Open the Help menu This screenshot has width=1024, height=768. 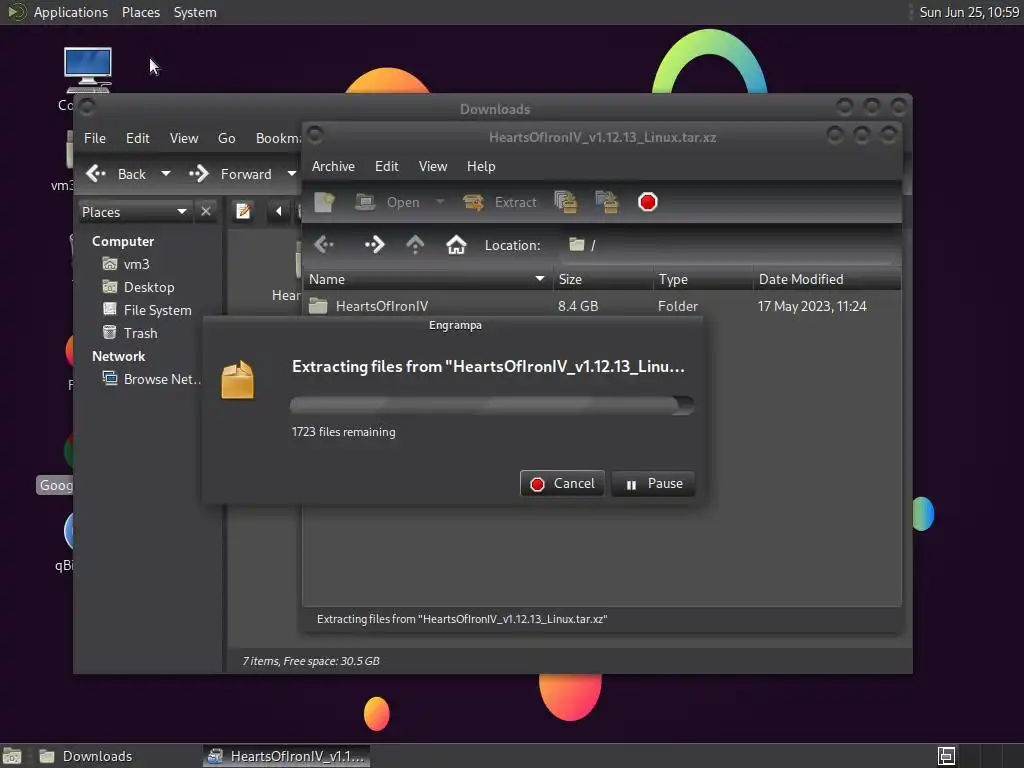(x=481, y=167)
